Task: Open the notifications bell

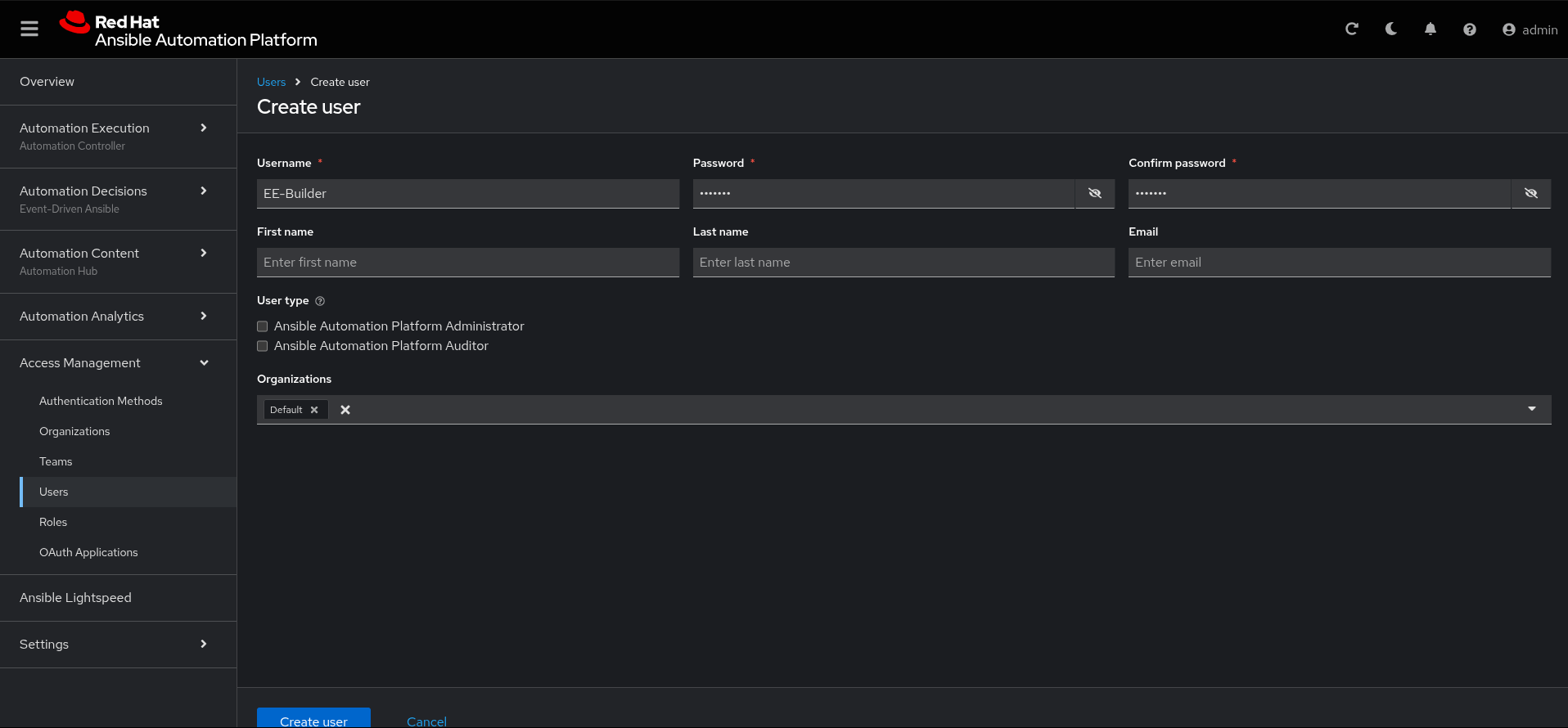Action: 1430,29
